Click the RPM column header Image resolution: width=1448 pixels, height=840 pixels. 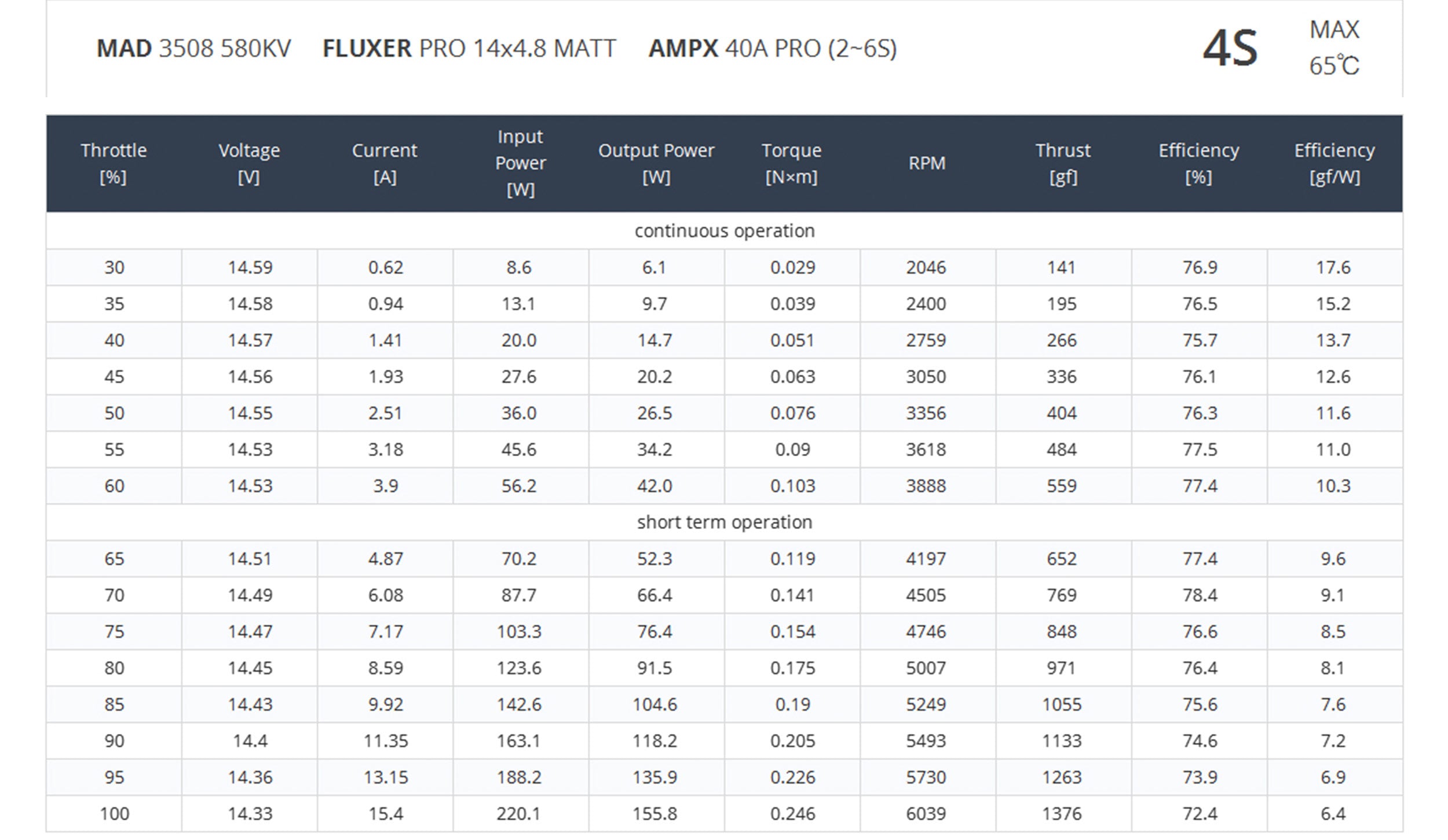[x=927, y=163]
